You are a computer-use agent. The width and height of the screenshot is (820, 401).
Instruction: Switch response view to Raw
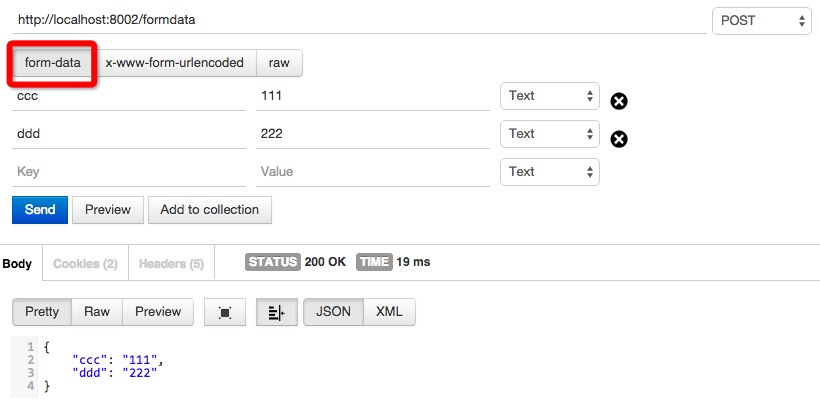[x=97, y=312]
